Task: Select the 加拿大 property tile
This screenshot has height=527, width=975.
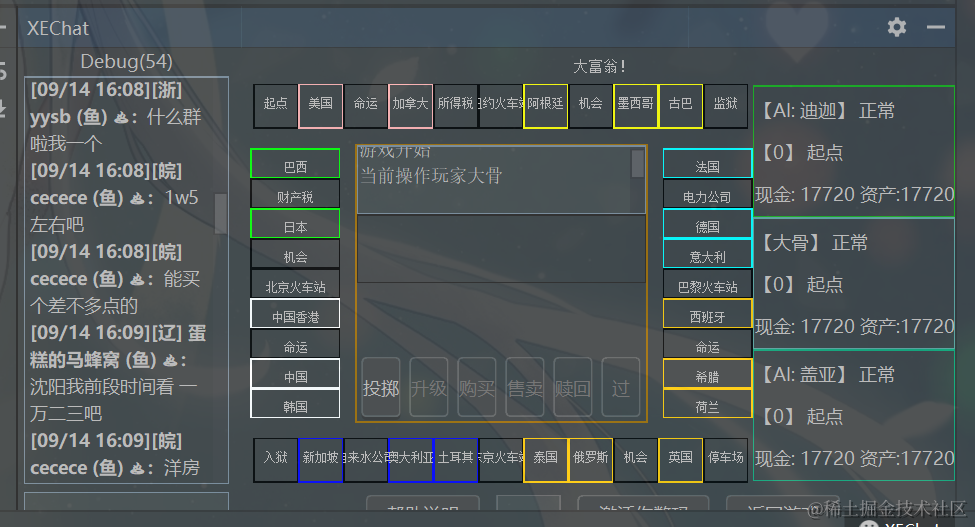Action: point(410,106)
